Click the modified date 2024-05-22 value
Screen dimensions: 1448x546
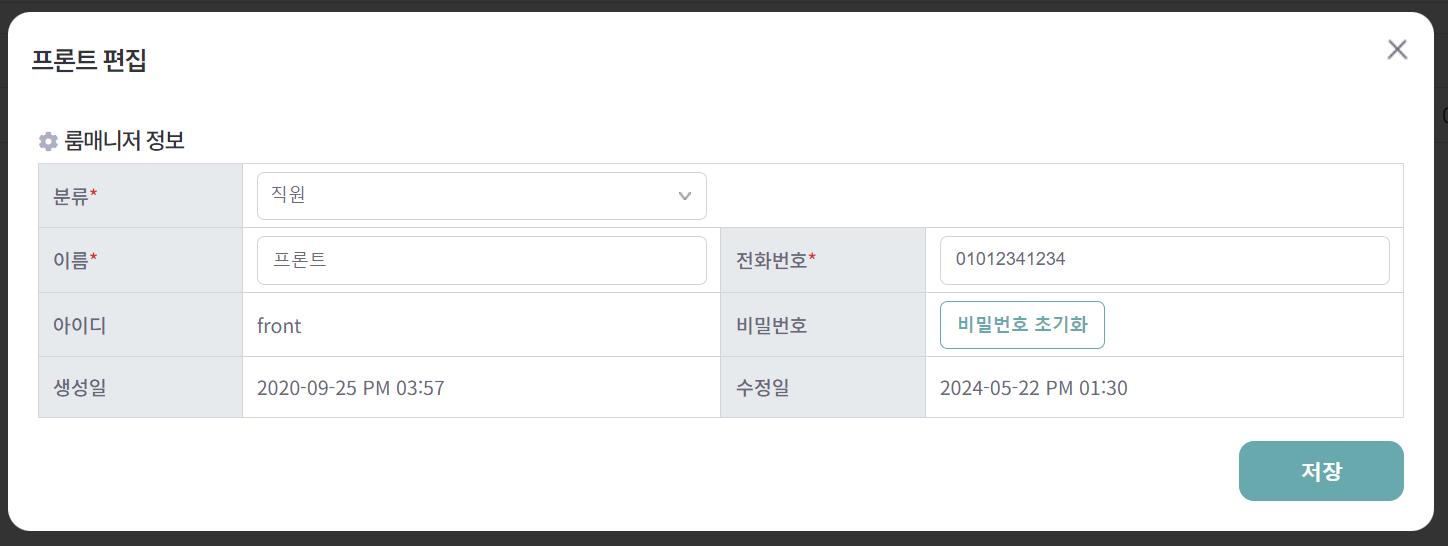pos(1033,388)
